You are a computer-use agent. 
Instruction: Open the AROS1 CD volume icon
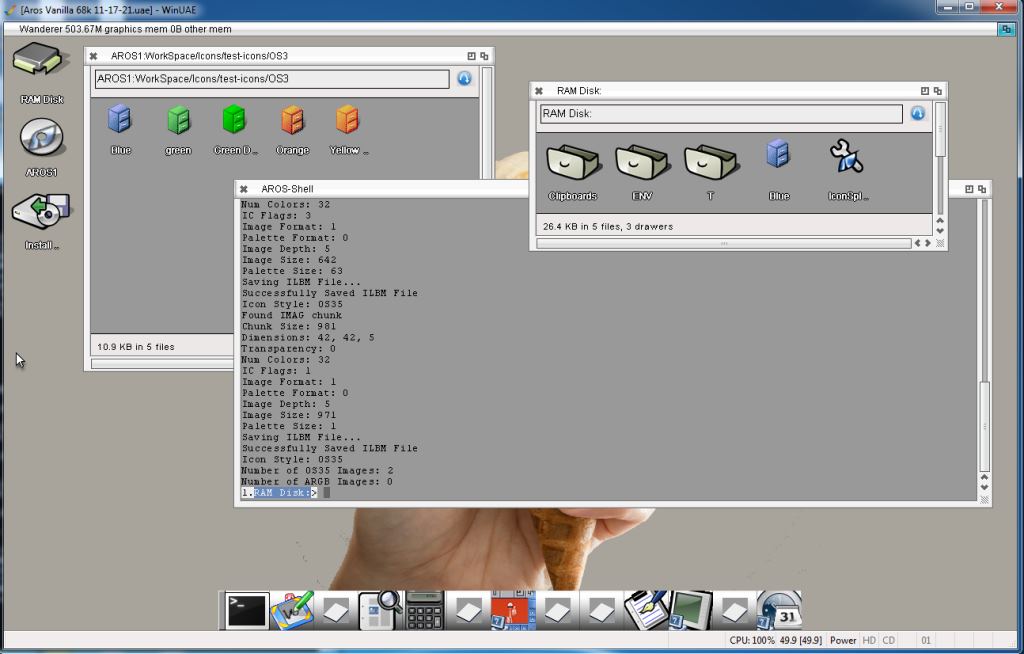pos(41,138)
